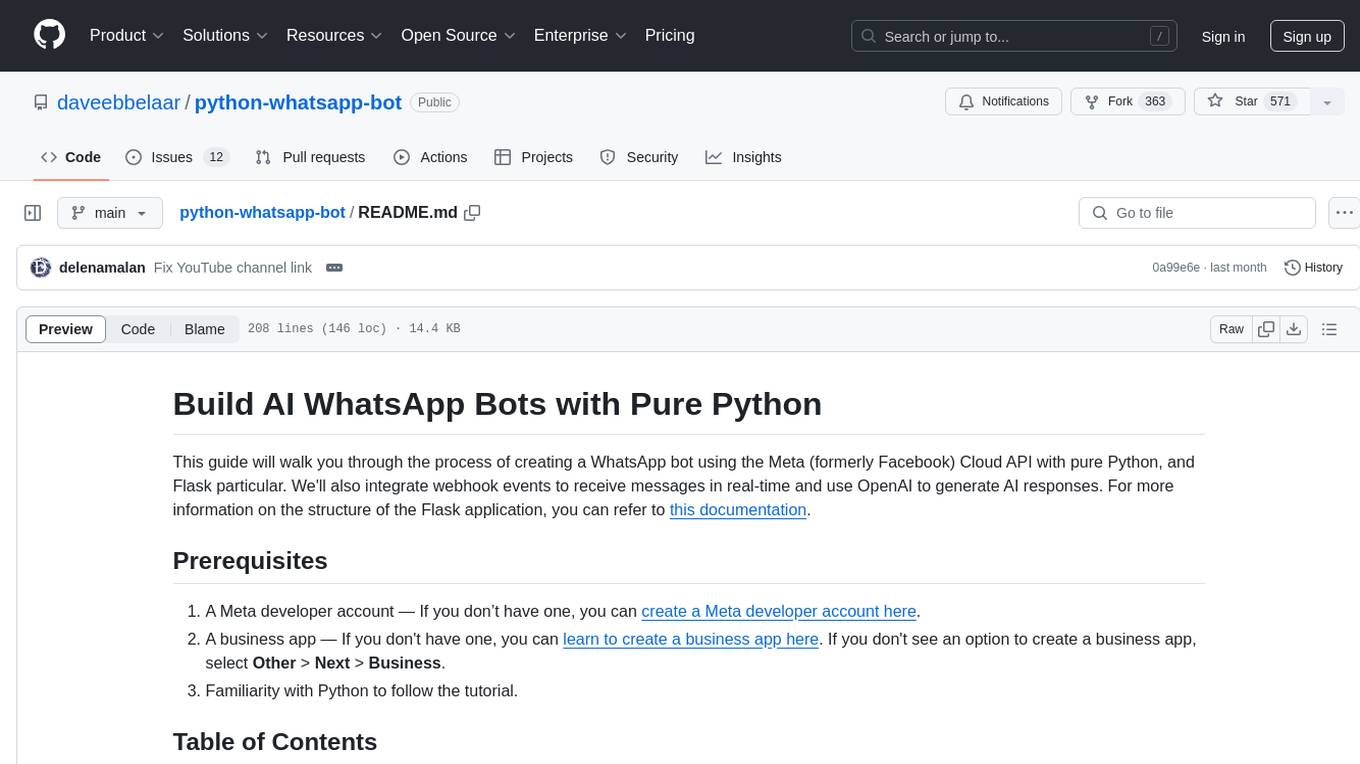The image size is (1360, 764).
Task: Click the Fork count 363
Action: [x=1155, y=101]
